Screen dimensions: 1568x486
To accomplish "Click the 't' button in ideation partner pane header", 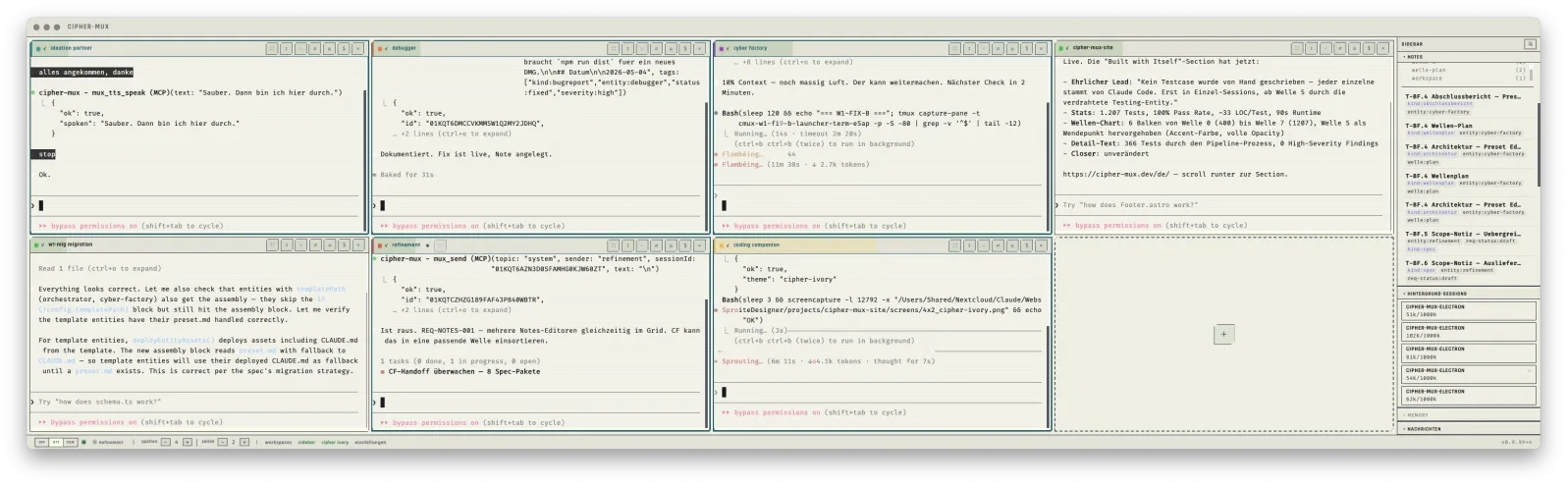I will pyautogui.click(x=286, y=48).
